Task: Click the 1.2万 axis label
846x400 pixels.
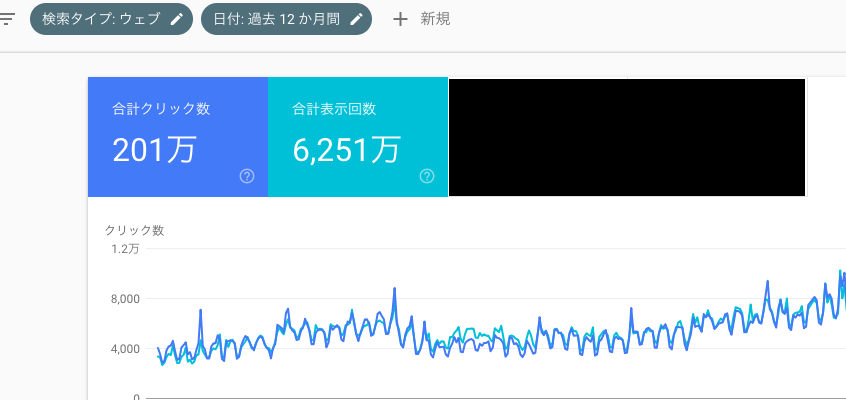Action: tap(126, 249)
